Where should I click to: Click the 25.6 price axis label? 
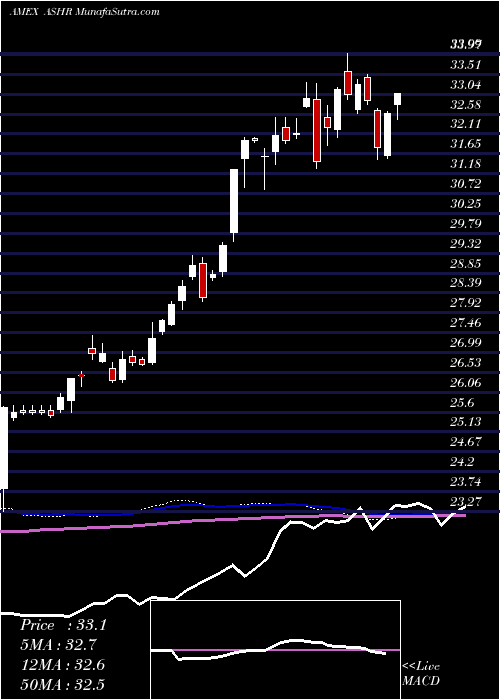[462, 402]
